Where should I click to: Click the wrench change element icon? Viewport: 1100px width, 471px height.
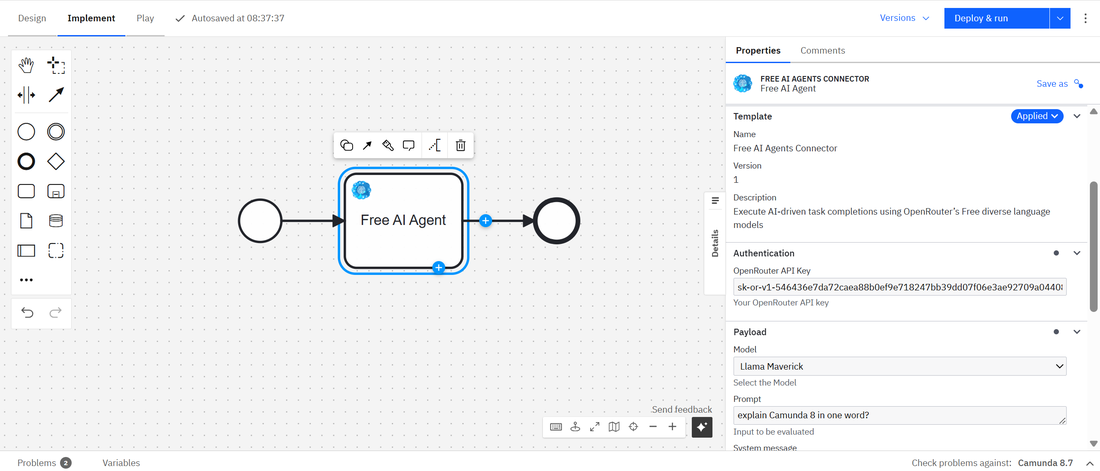tap(388, 145)
